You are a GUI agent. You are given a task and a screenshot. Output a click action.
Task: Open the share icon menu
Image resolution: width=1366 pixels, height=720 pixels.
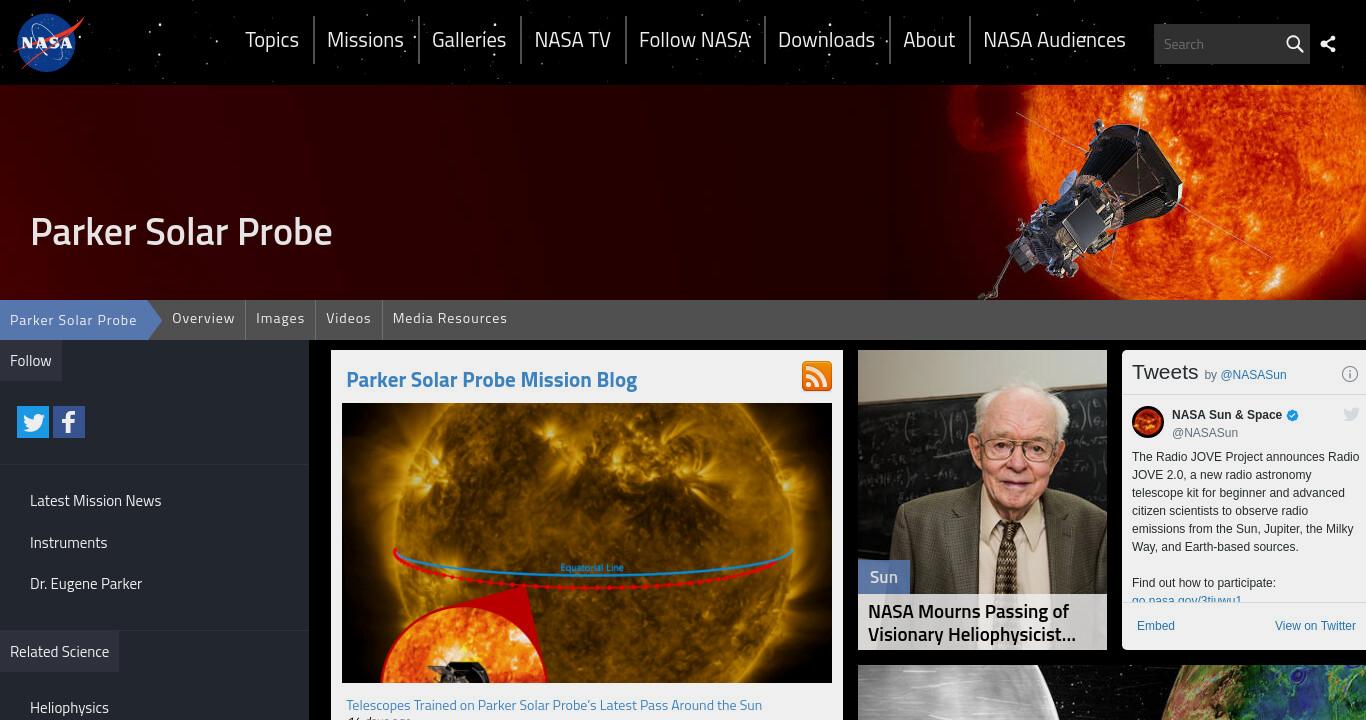point(1328,44)
